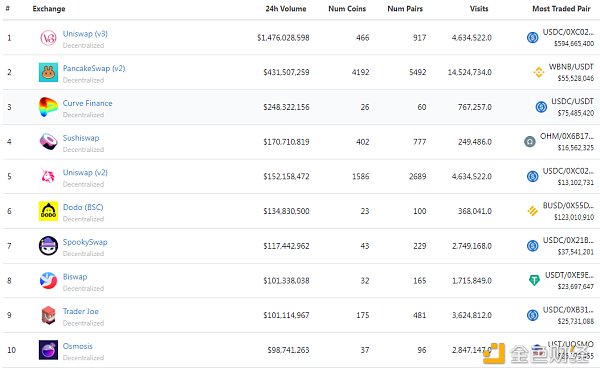Viewport: 600px width, 375px height.
Task: Click the PancakeSwap bunny logo
Action: click(48, 72)
